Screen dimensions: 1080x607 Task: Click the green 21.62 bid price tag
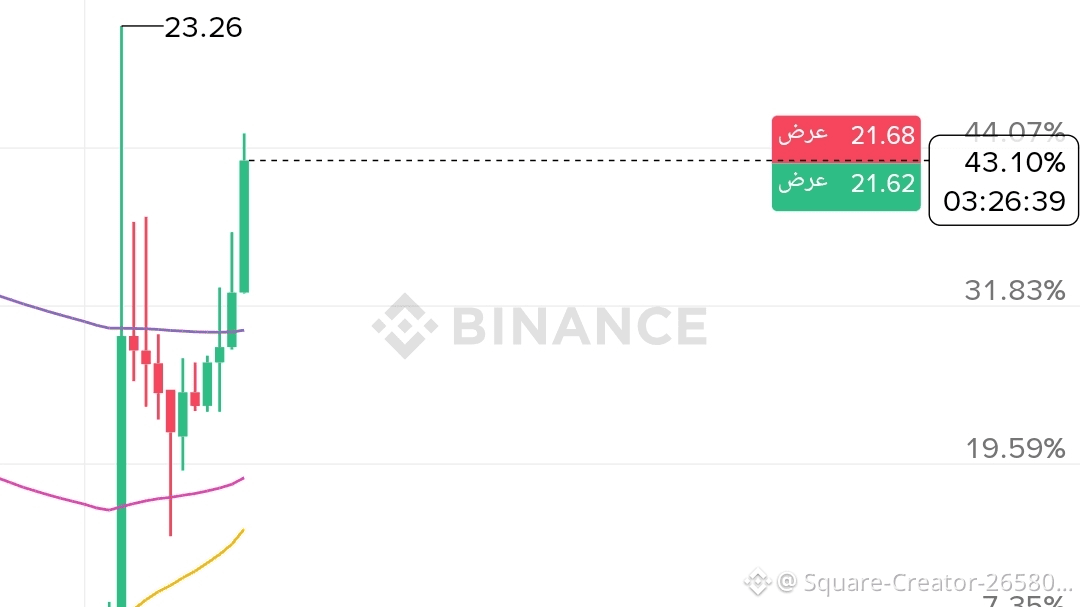click(845, 183)
